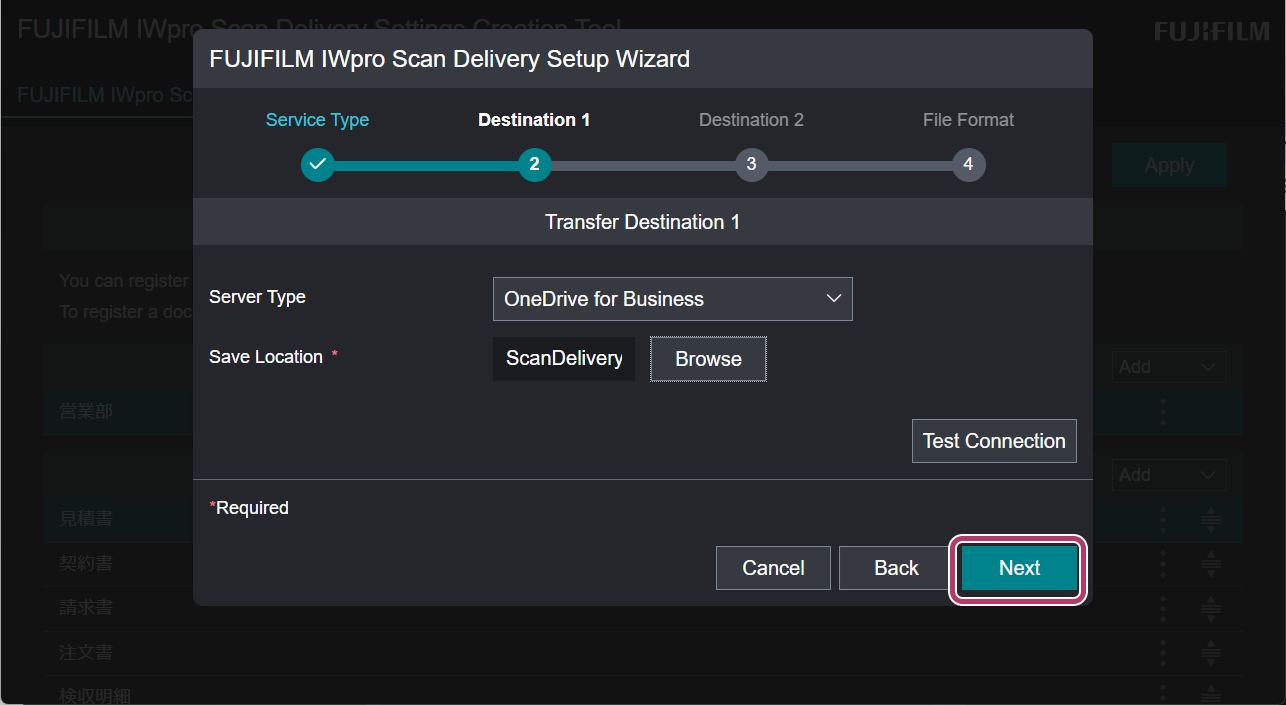
Task: Click the FUJIFILM logo in the header
Action: [1212, 32]
